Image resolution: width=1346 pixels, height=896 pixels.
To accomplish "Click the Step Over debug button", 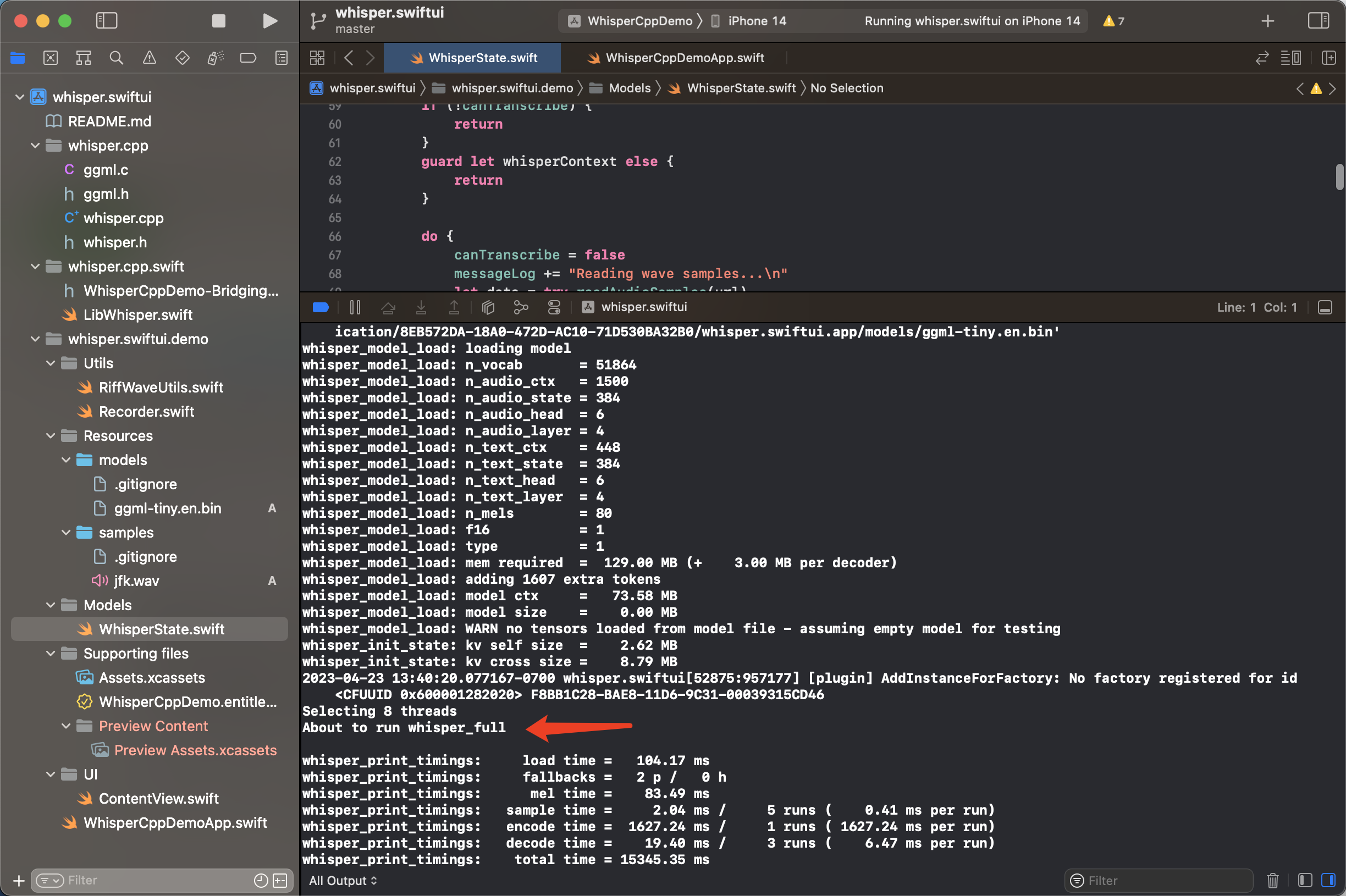I will pos(388,307).
